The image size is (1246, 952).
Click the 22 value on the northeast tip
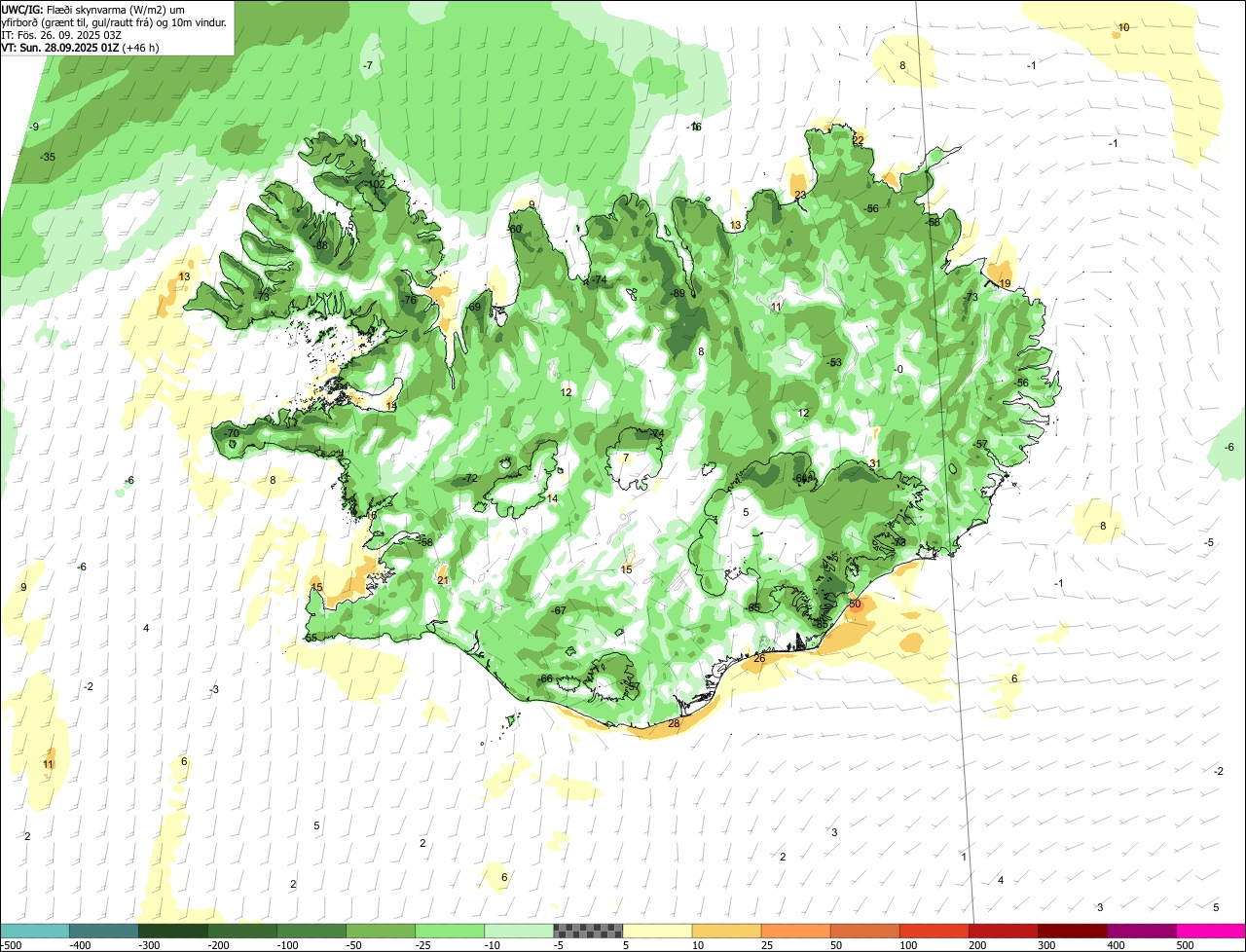tap(858, 140)
